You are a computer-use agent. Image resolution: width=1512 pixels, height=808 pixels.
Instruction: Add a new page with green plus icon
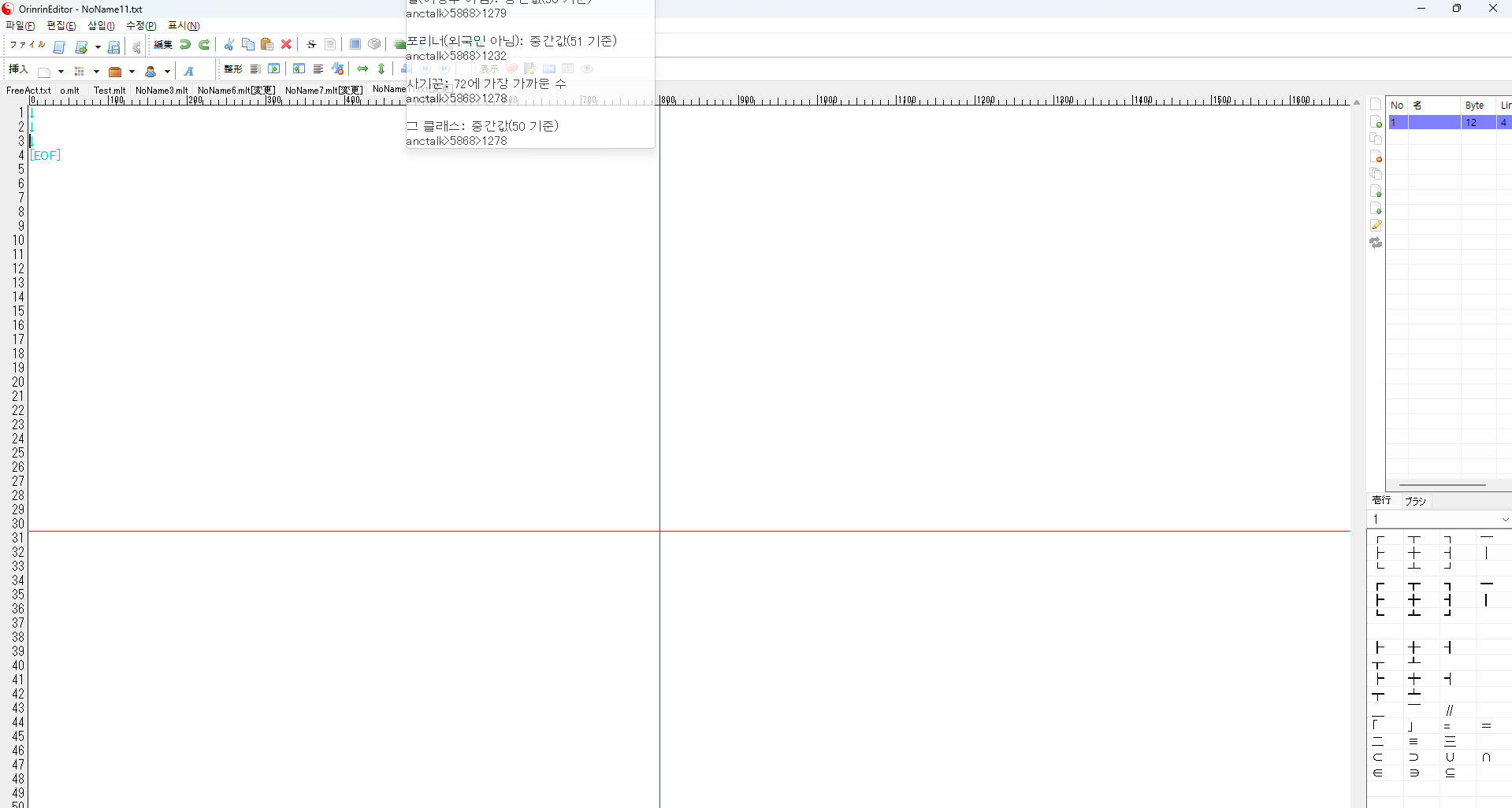pos(1376,122)
